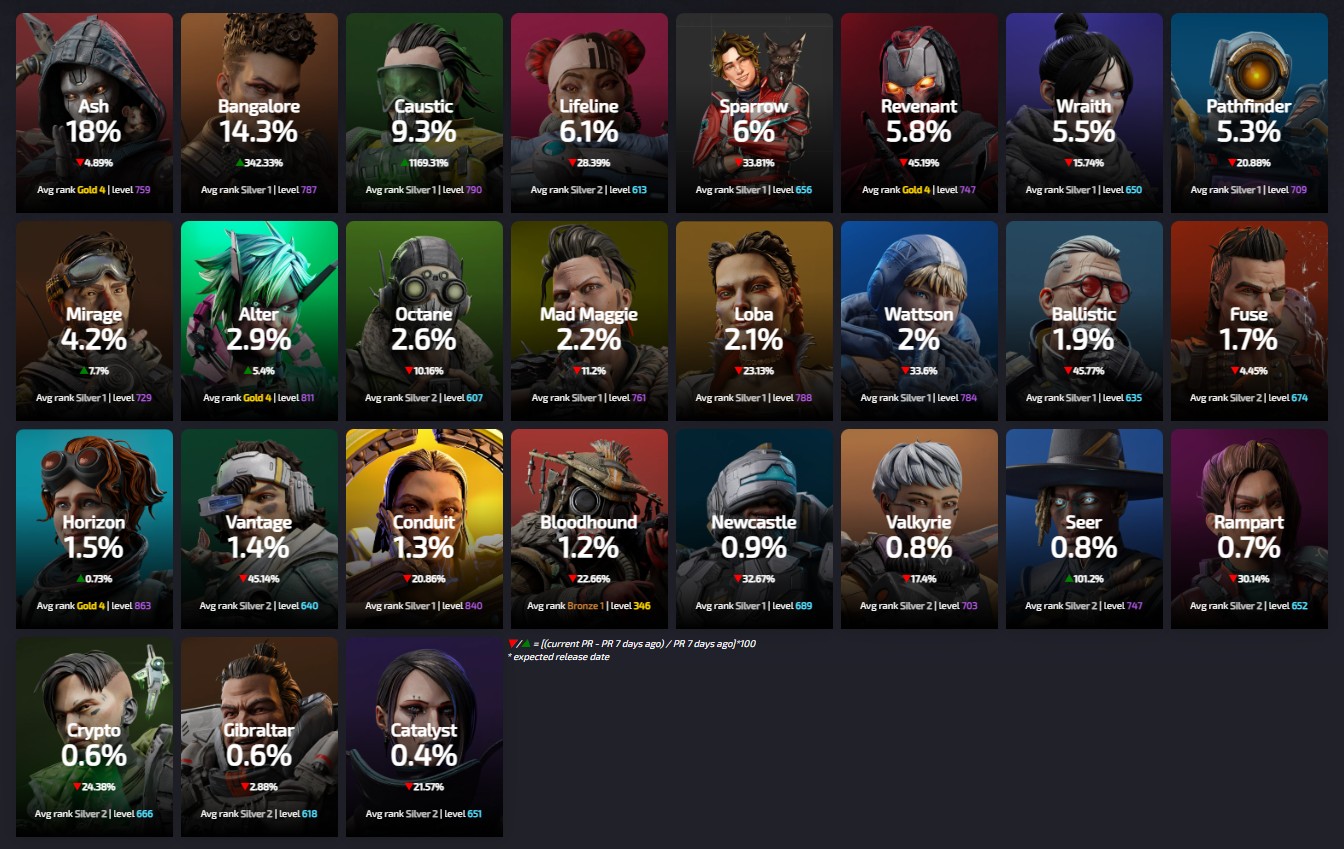The height and width of the screenshot is (849, 1344).
Task: Click the Caustic portrait card
Action: click(424, 113)
